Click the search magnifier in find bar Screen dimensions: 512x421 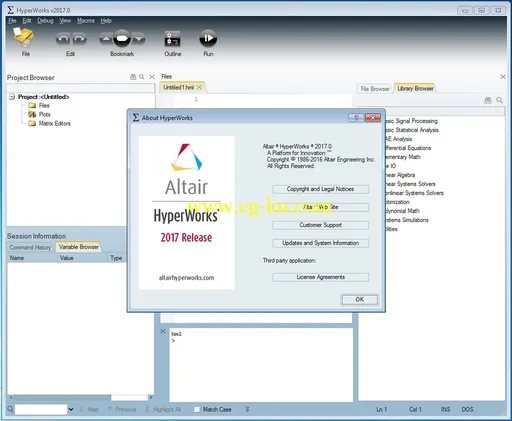(10, 409)
